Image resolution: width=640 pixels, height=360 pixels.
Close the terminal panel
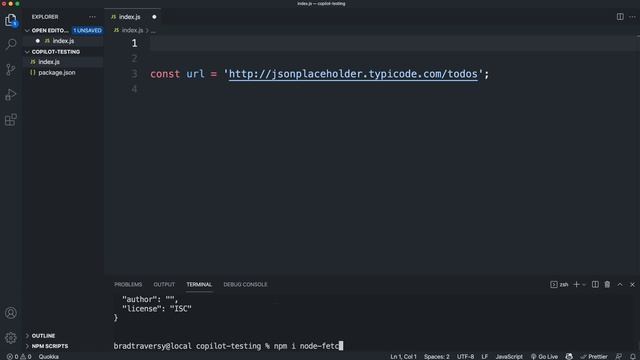(632, 284)
